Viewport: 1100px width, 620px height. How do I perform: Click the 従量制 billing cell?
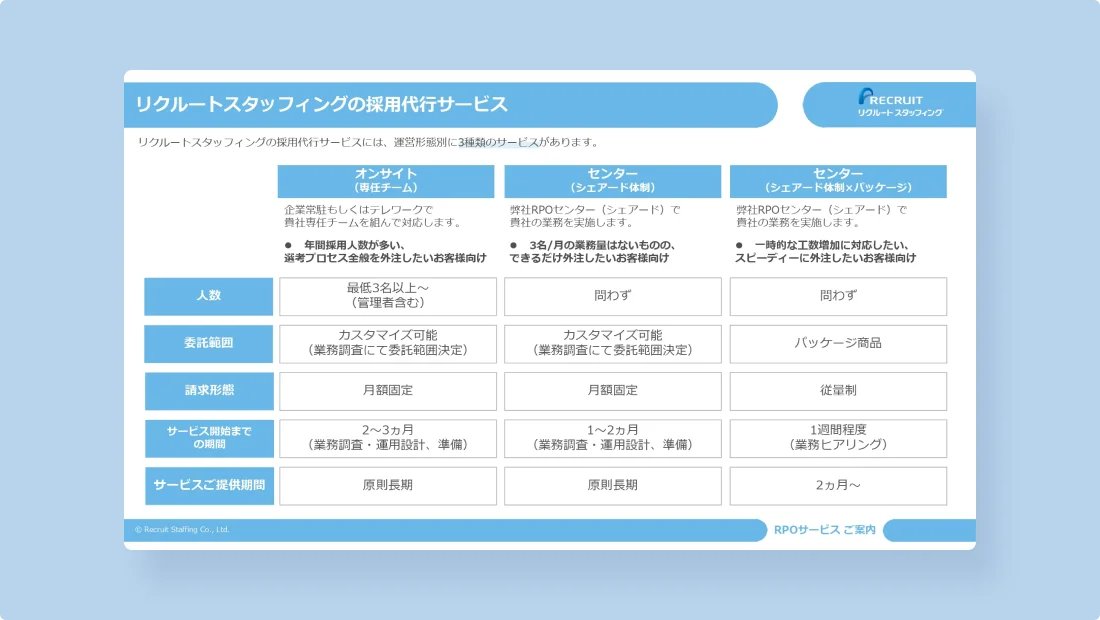pyautogui.click(x=838, y=391)
